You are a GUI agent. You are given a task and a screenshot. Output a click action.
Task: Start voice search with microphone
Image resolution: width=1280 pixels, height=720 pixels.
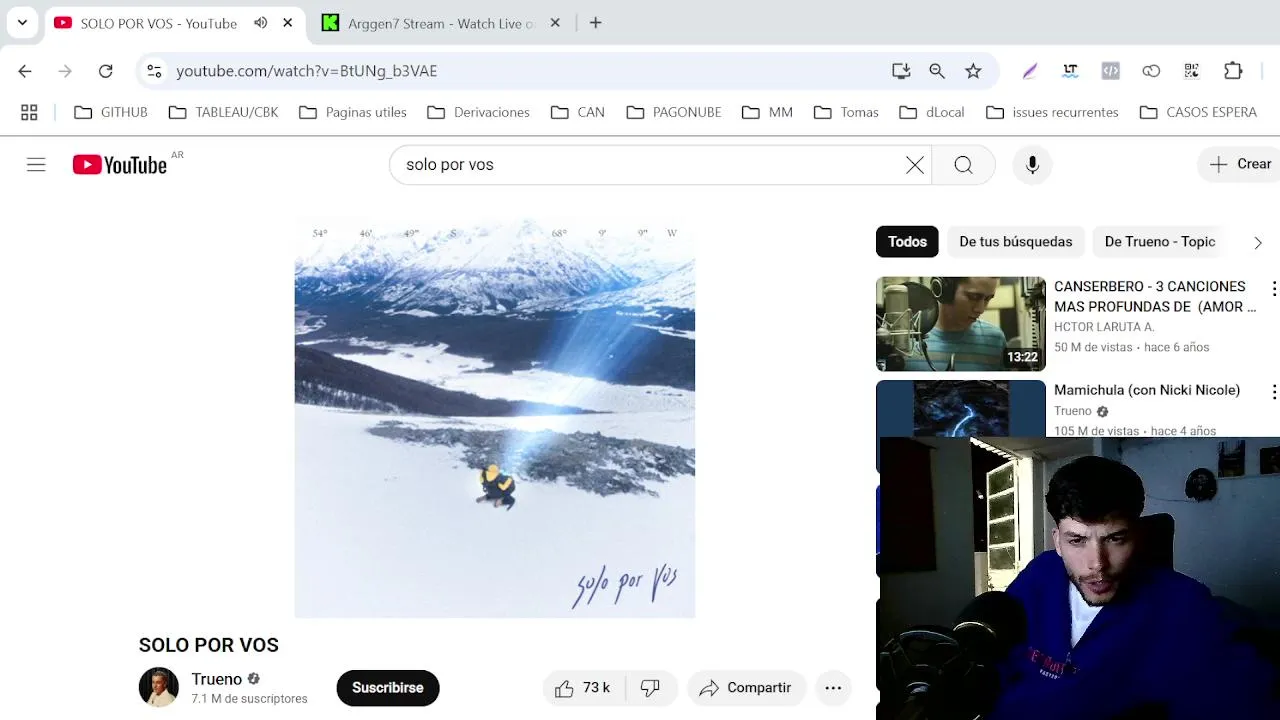[x=1033, y=165]
